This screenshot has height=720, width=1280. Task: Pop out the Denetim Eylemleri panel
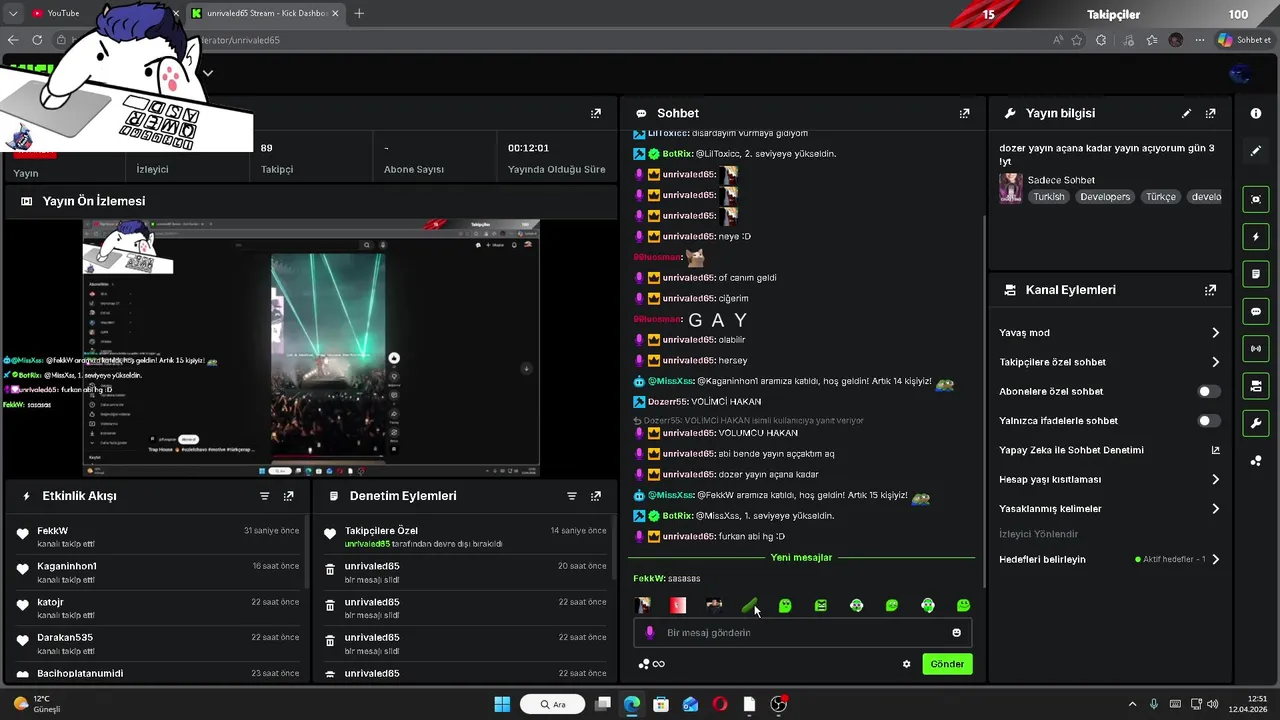coord(595,496)
